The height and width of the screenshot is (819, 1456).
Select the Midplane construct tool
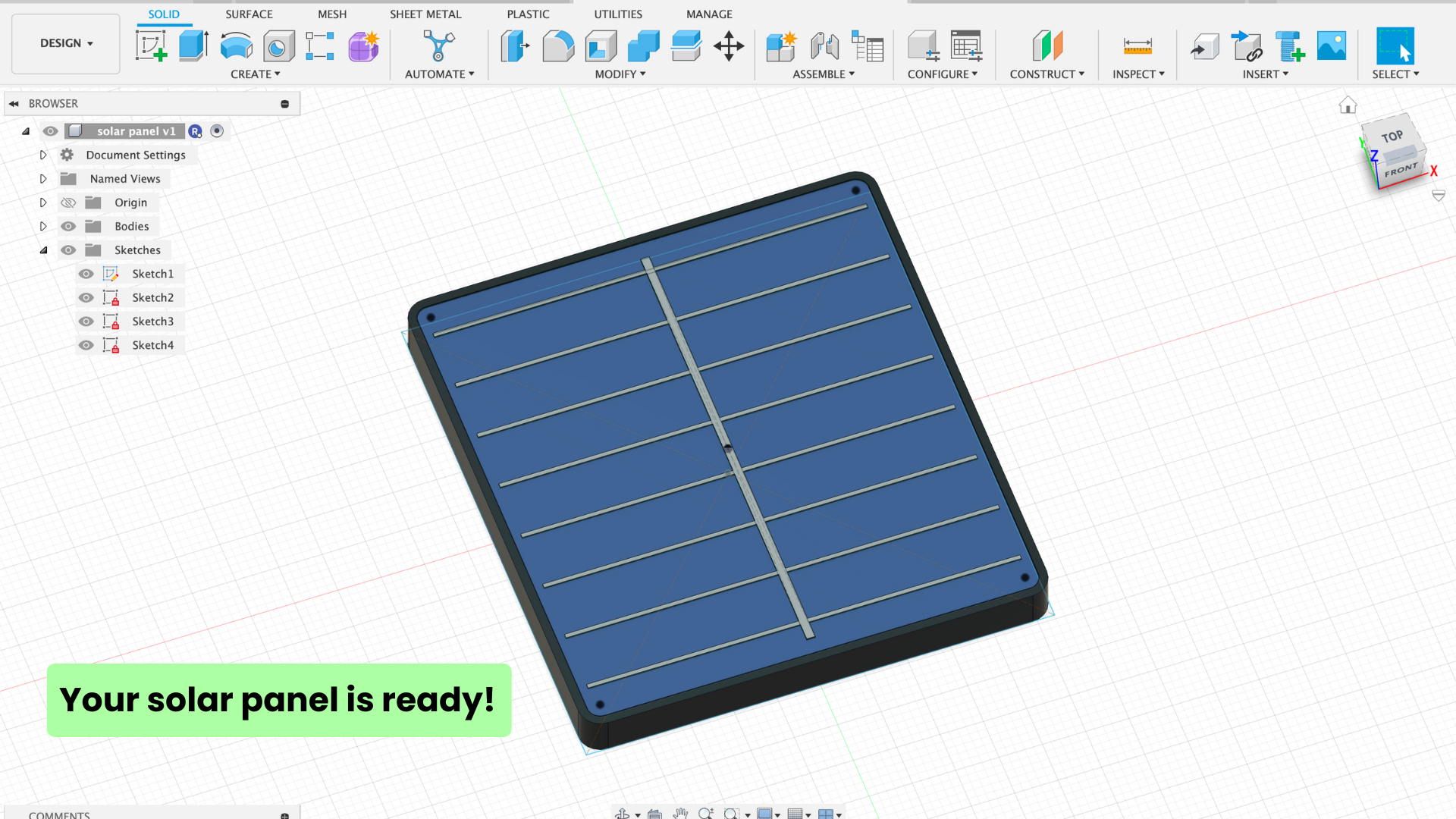(1047, 46)
